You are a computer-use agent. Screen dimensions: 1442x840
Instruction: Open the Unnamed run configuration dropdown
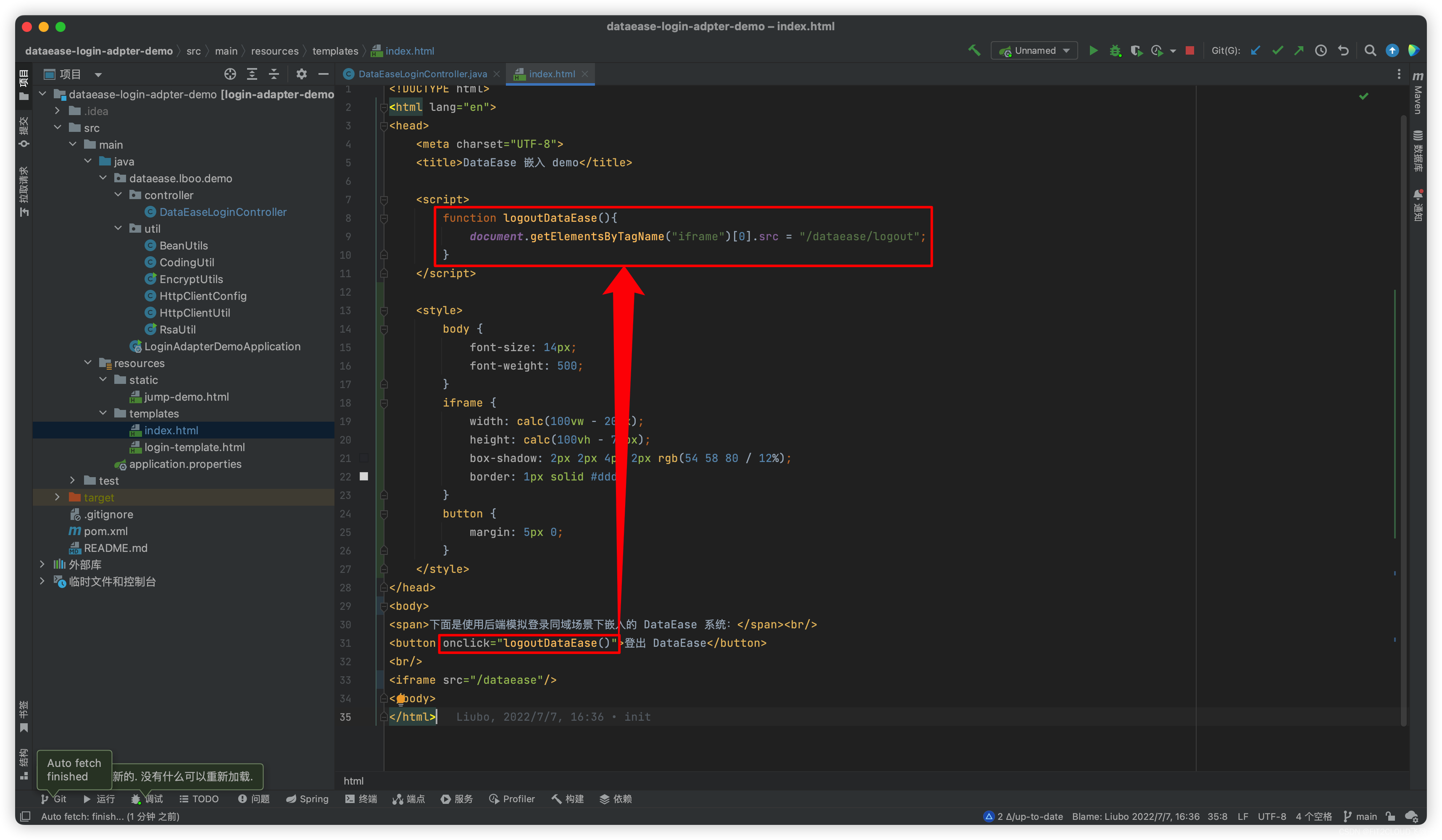pyautogui.click(x=1034, y=51)
